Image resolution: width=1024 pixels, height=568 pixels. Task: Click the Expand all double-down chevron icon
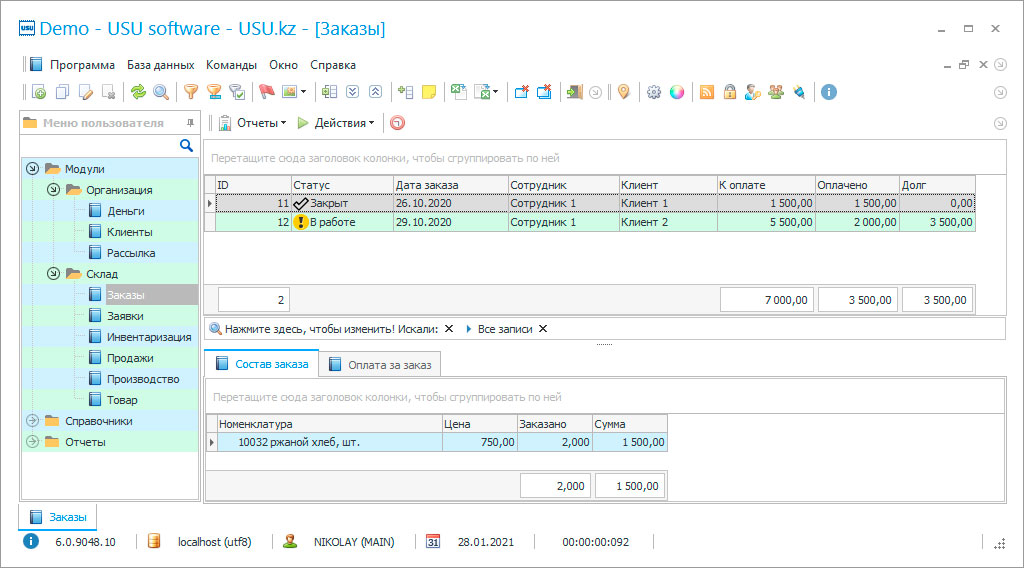(x=353, y=92)
